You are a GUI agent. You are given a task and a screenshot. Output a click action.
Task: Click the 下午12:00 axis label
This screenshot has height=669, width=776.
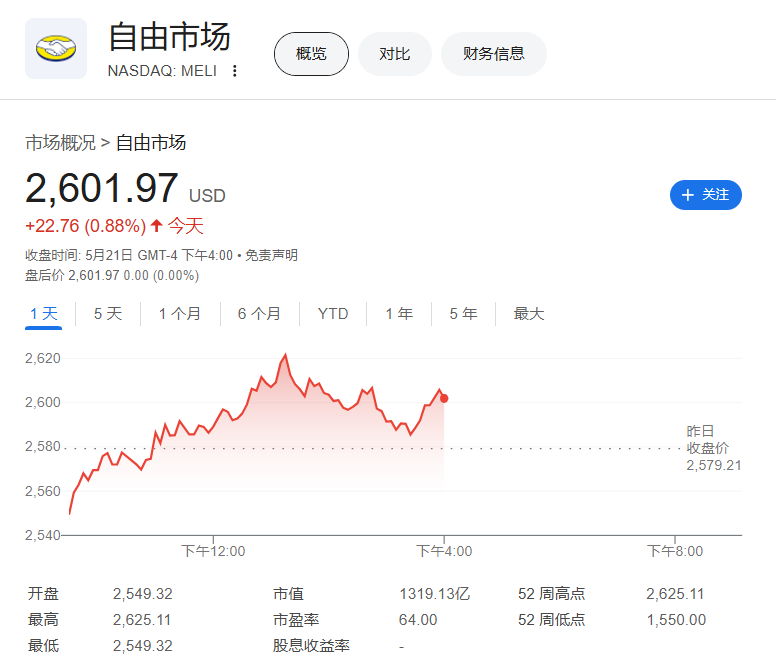point(213,551)
